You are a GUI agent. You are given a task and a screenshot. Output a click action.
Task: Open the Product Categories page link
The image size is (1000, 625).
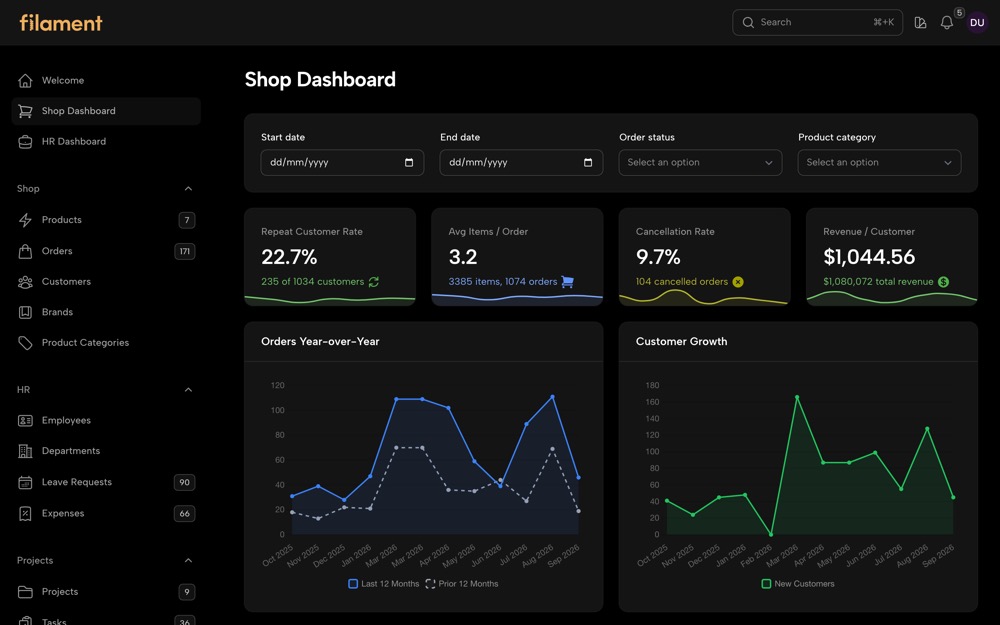(x=106, y=343)
